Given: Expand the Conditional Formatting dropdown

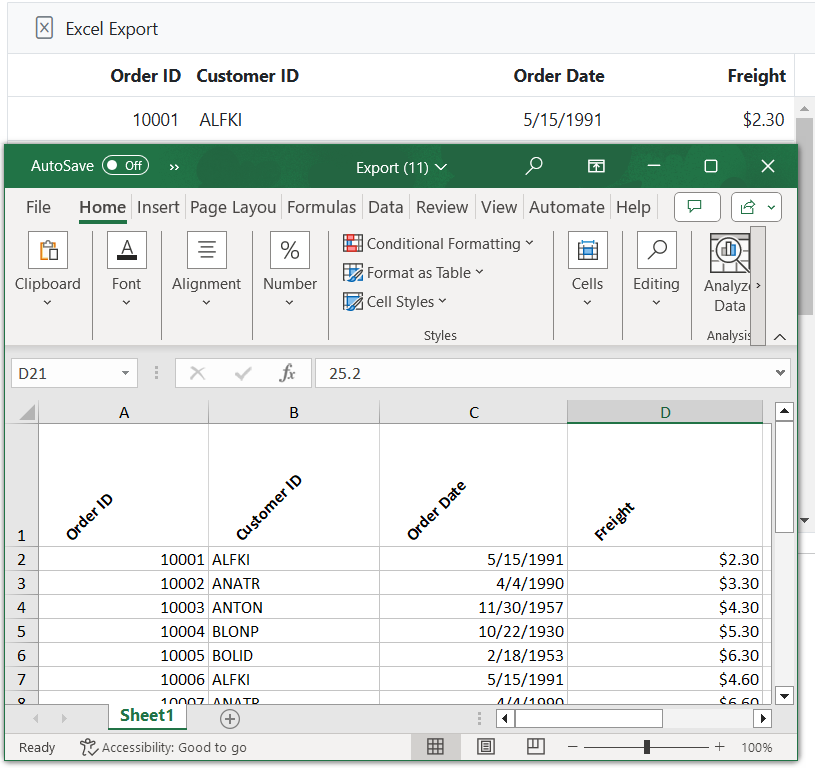Looking at the screenshot, I should click(x=529, y=243).
